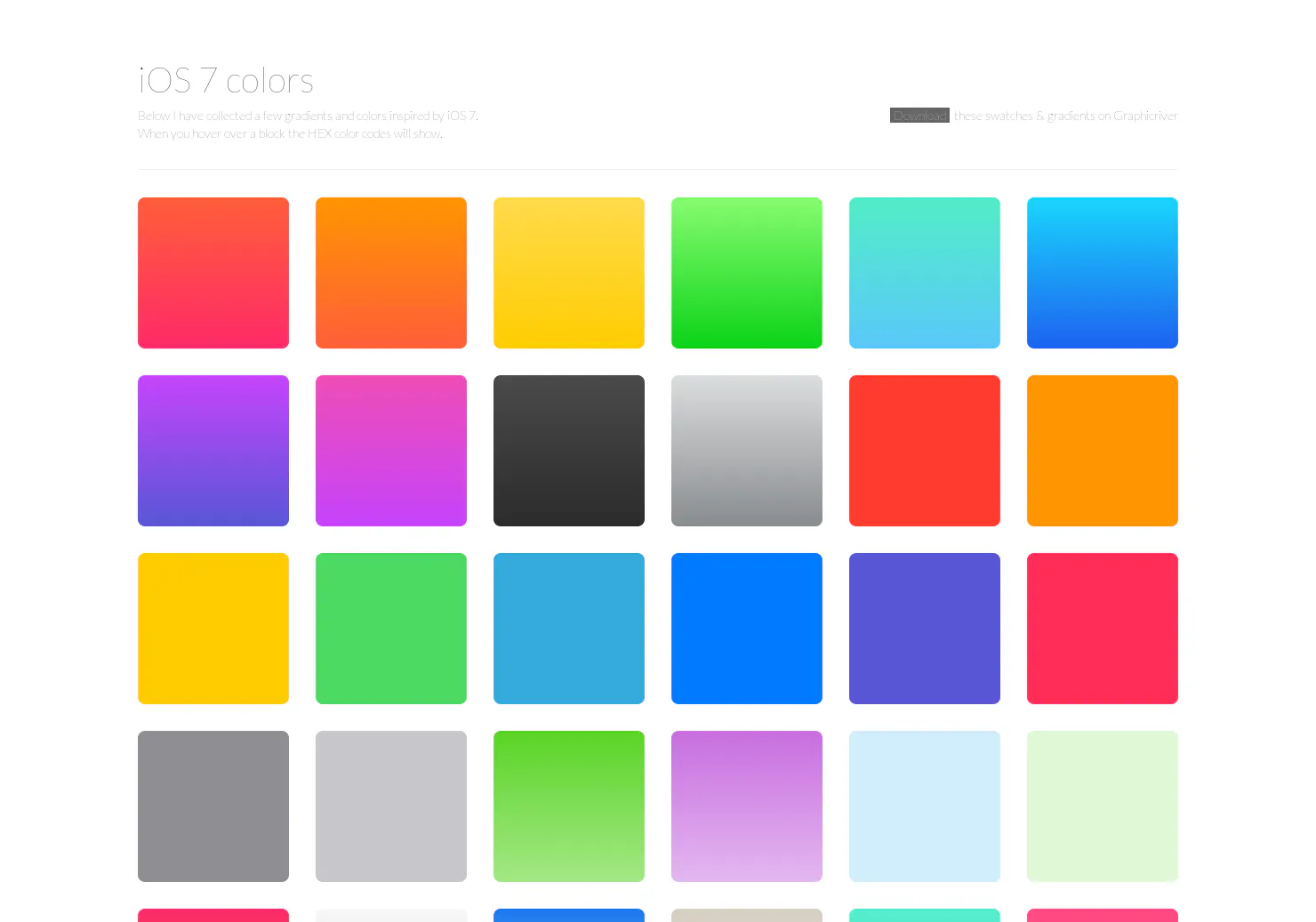This screenshot has width=1316, height=922.
Task: Pick the orange gradient swatch fading to red-orange
Action: tap(391, 273)
